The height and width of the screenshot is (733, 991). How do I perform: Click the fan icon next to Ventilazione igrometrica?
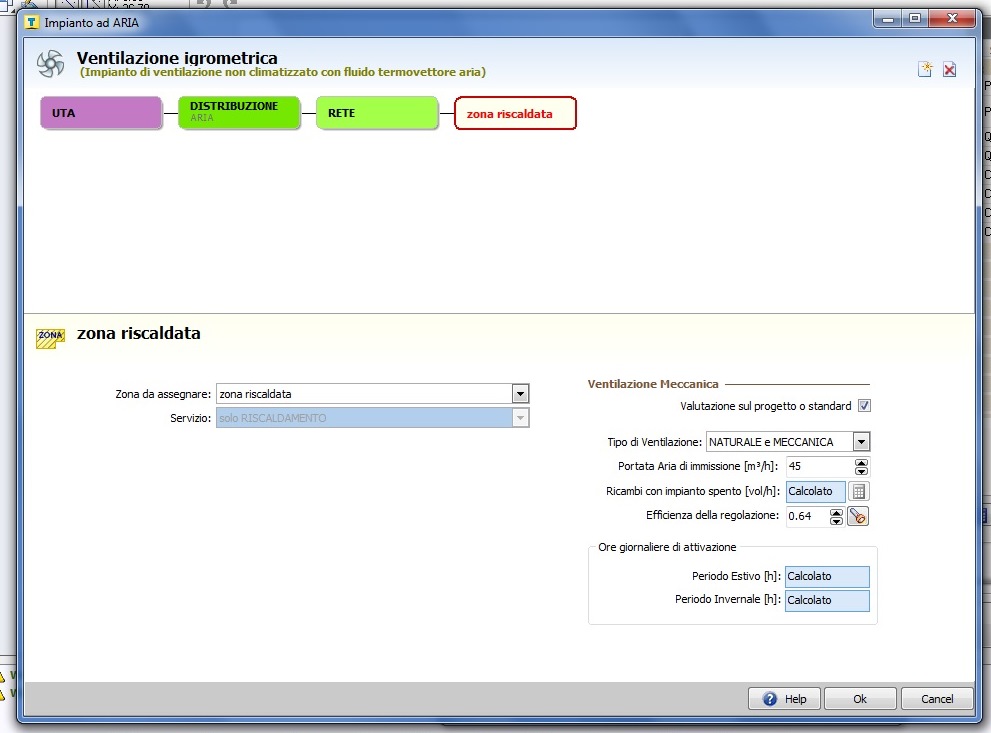click(50, 64)
